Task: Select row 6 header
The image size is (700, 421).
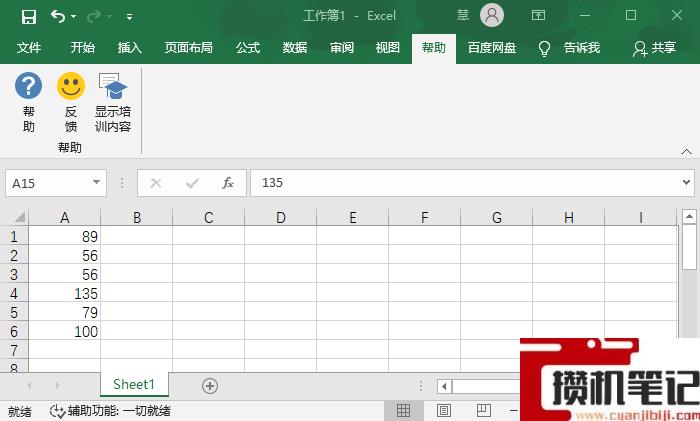Action: [x=14, y=331]
